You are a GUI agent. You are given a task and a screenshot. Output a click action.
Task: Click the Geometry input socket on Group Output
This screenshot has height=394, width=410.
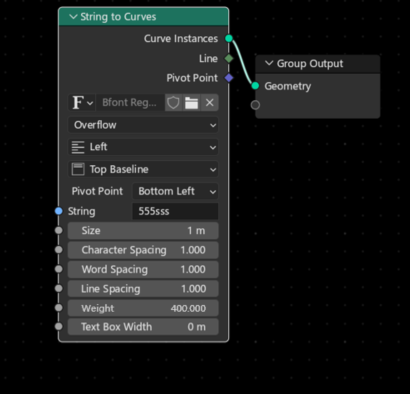pyautogui.click(x=255, y=86)
